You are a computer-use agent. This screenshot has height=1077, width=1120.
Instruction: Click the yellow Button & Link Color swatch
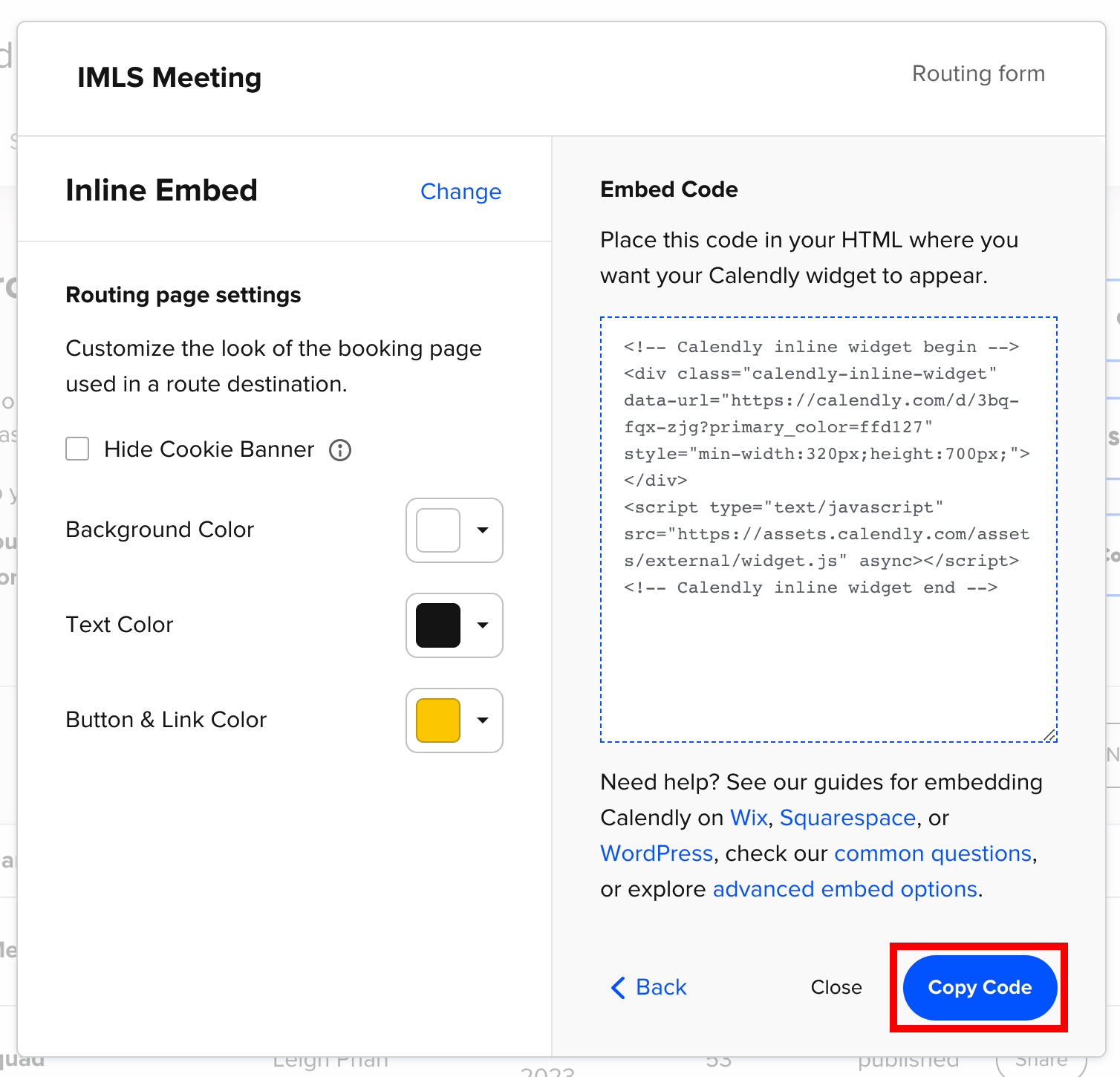tap(438, 720)
